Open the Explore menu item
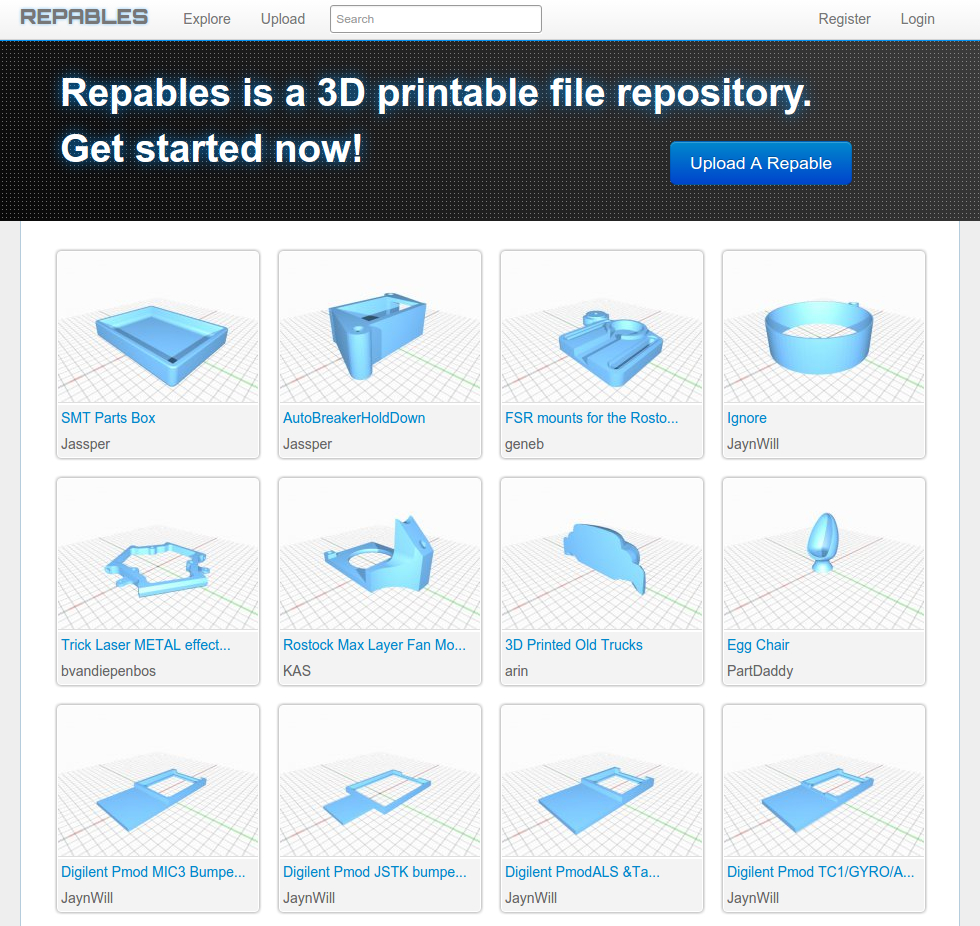 [x=207, y=19]
